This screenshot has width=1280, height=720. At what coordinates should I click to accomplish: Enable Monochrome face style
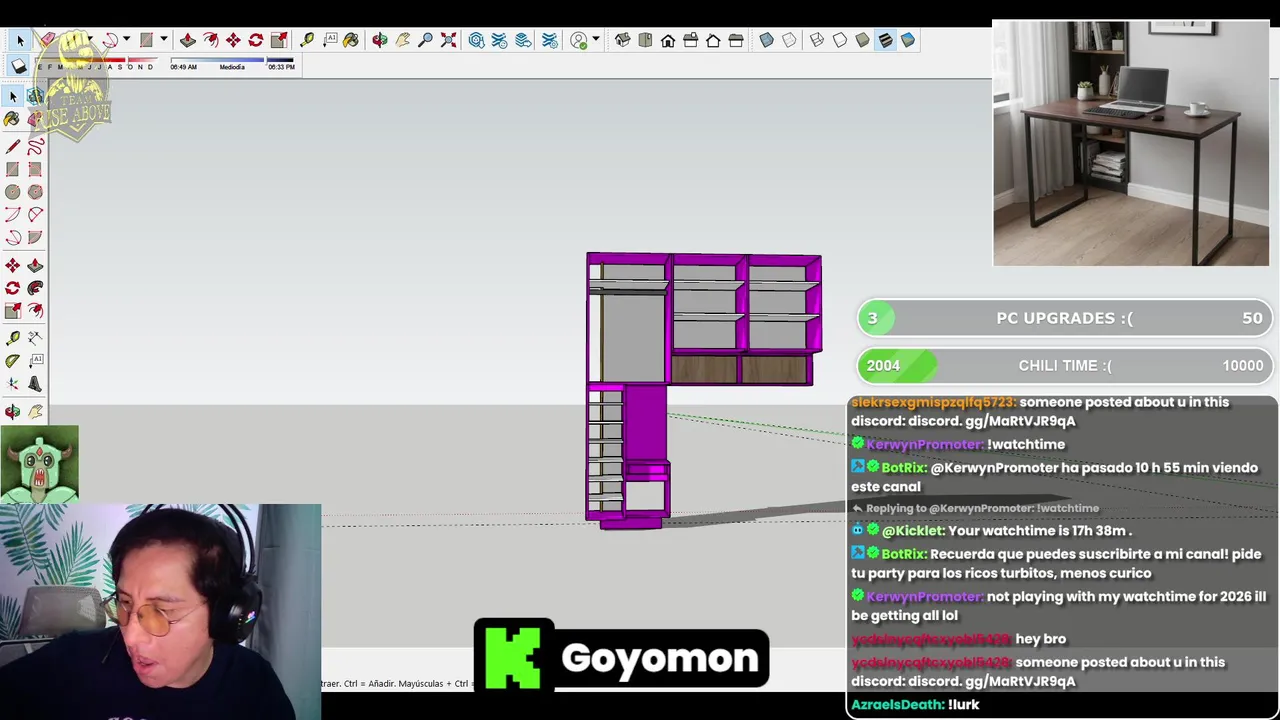click(908, 40)
